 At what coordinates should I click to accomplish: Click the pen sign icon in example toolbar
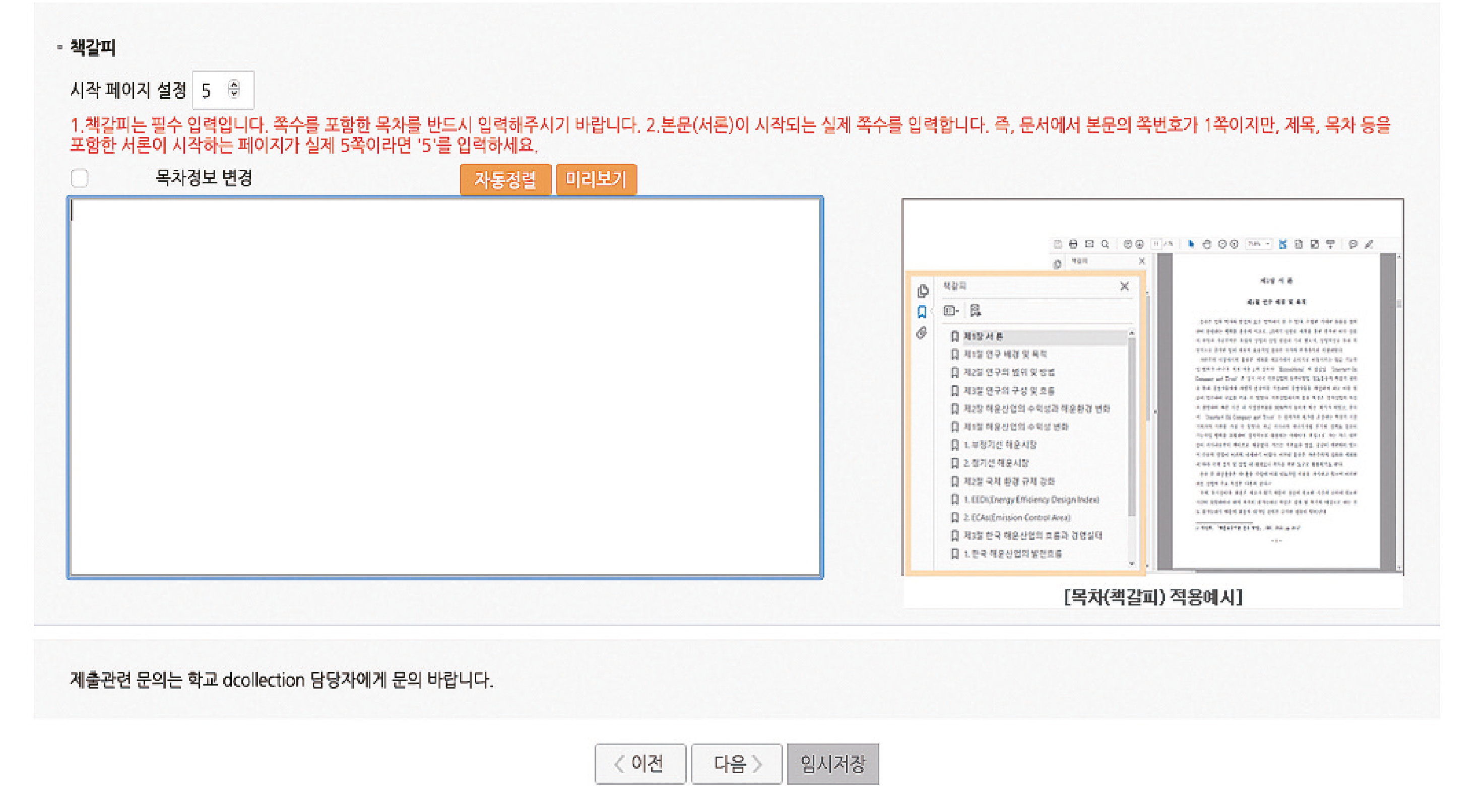(x=1369, y=244)
